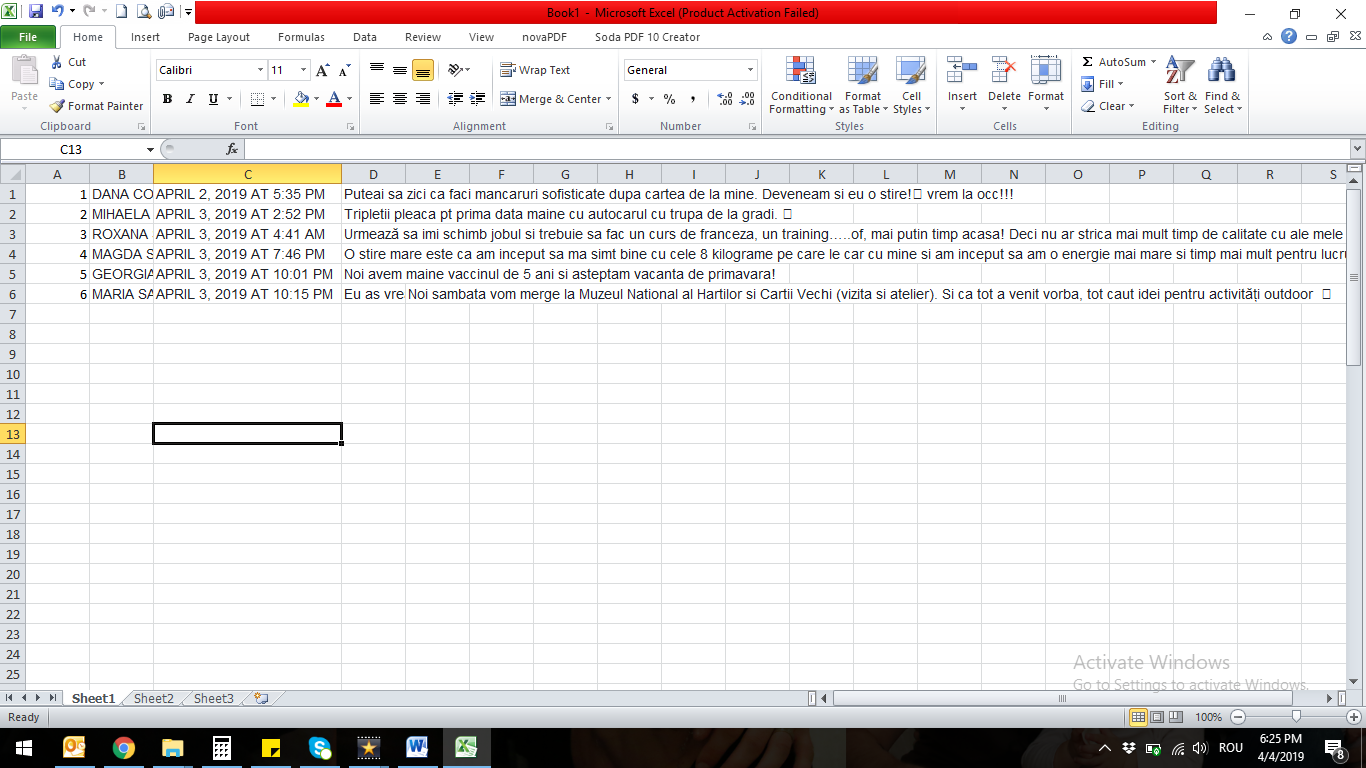Click the Fill Color bucket swatch
1366x768 pixels.
coord(301,99)
